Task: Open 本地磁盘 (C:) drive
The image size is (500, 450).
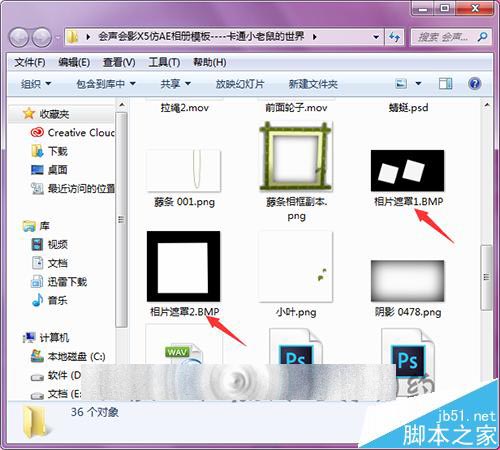Action: (68, 357)
